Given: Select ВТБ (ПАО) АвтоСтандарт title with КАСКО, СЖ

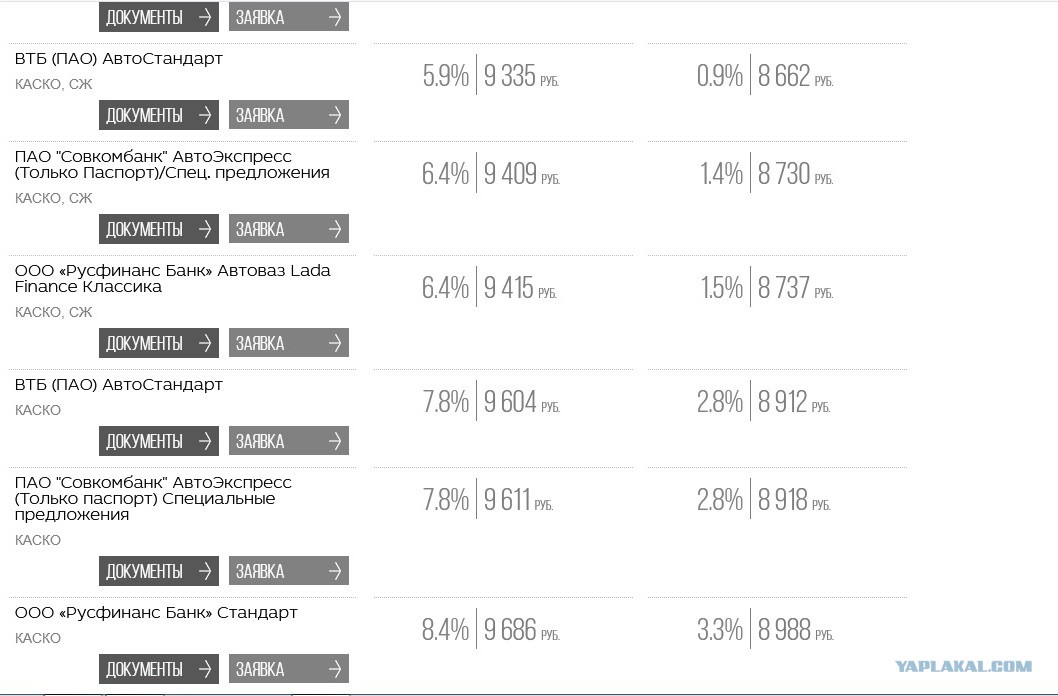Looking at the screenshot, I should pyautogui.click(x=119, y=59).
